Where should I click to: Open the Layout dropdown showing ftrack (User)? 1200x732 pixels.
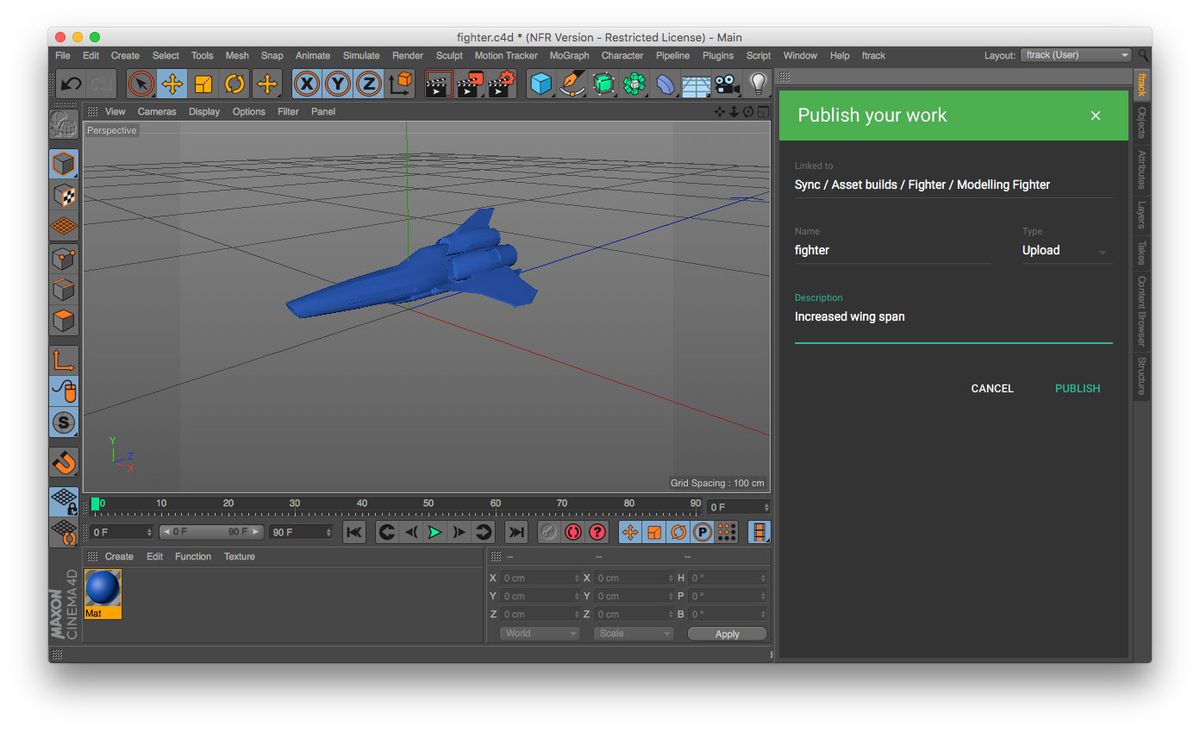coord(1075,55)
